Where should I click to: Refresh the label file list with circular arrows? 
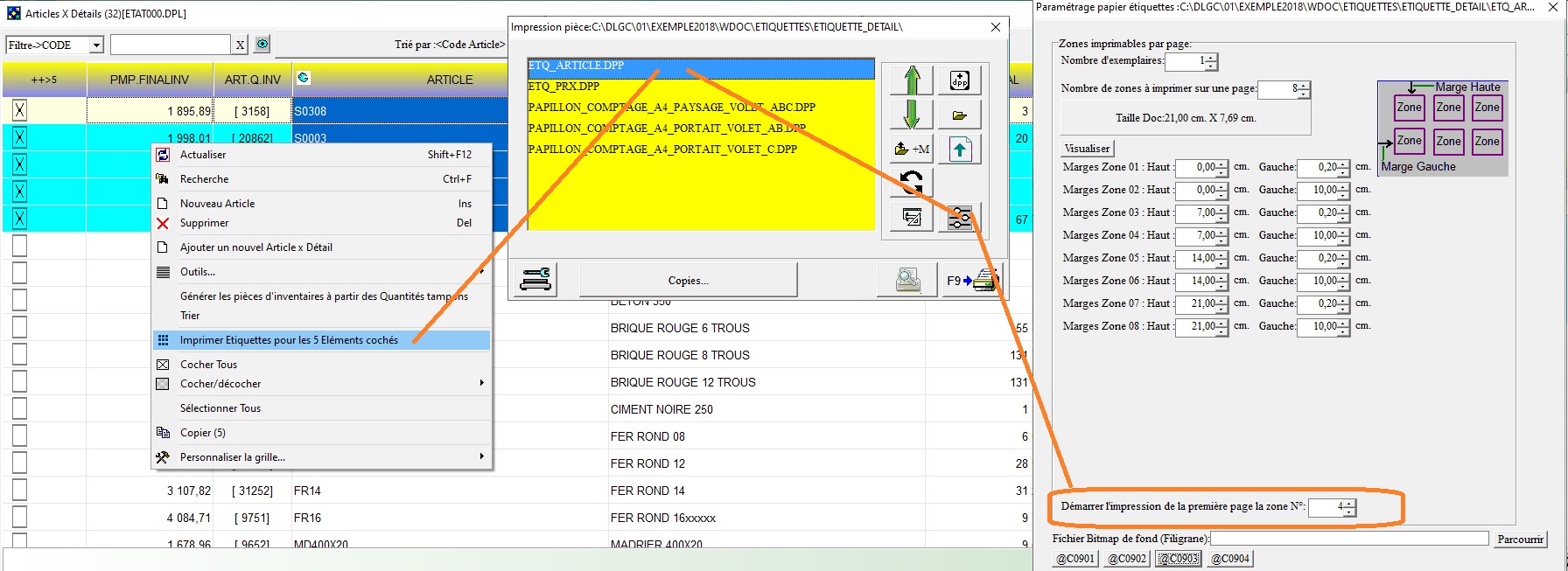[x=912, y=183]
